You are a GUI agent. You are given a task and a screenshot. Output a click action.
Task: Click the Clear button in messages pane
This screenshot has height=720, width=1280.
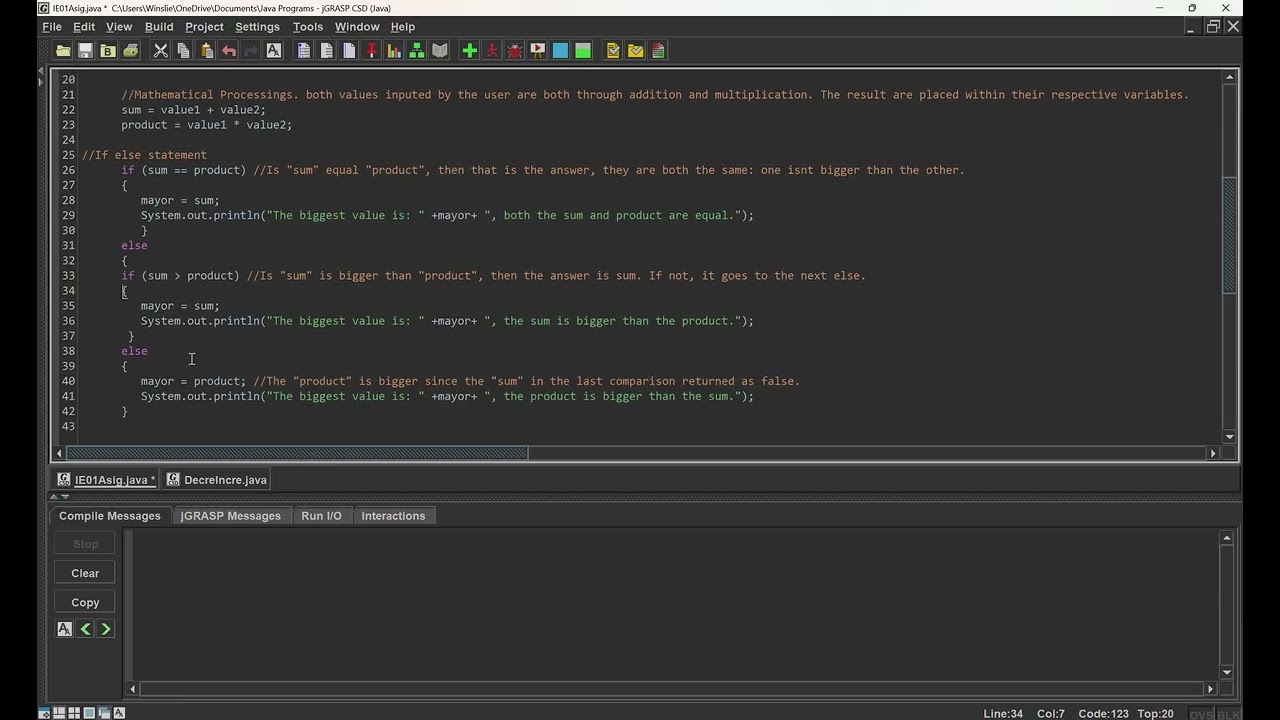coord(85,573)
